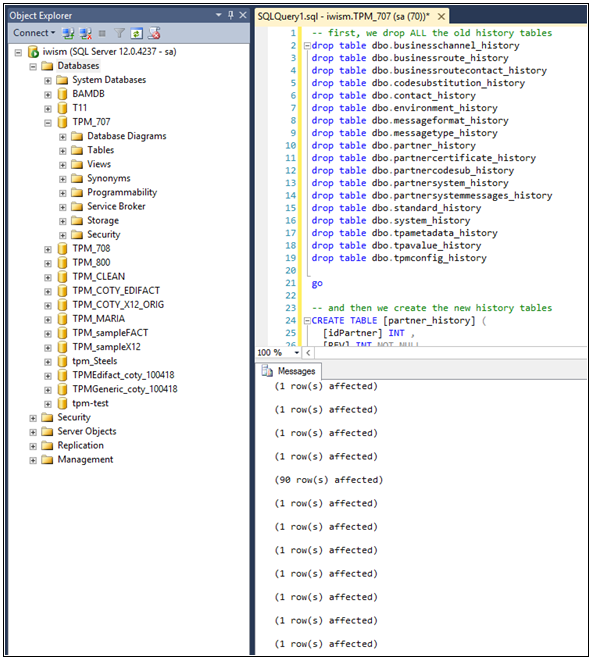The height and width of the screenshot is (660, 592).
Task: Collapse the iwism server node
Action: pyautogui.click(x=18, y=53)
